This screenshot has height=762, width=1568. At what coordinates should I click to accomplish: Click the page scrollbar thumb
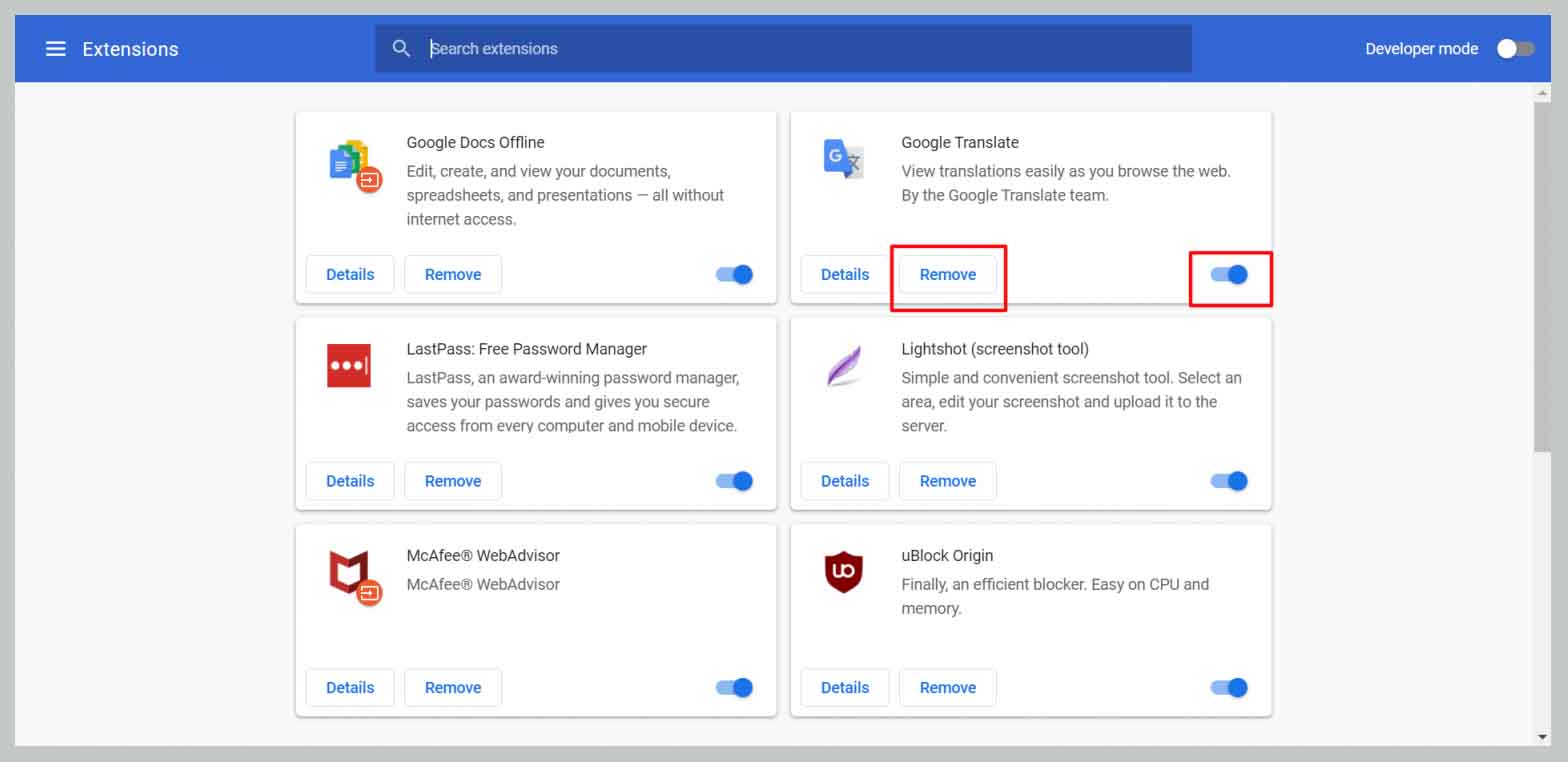coord(1543,275)
